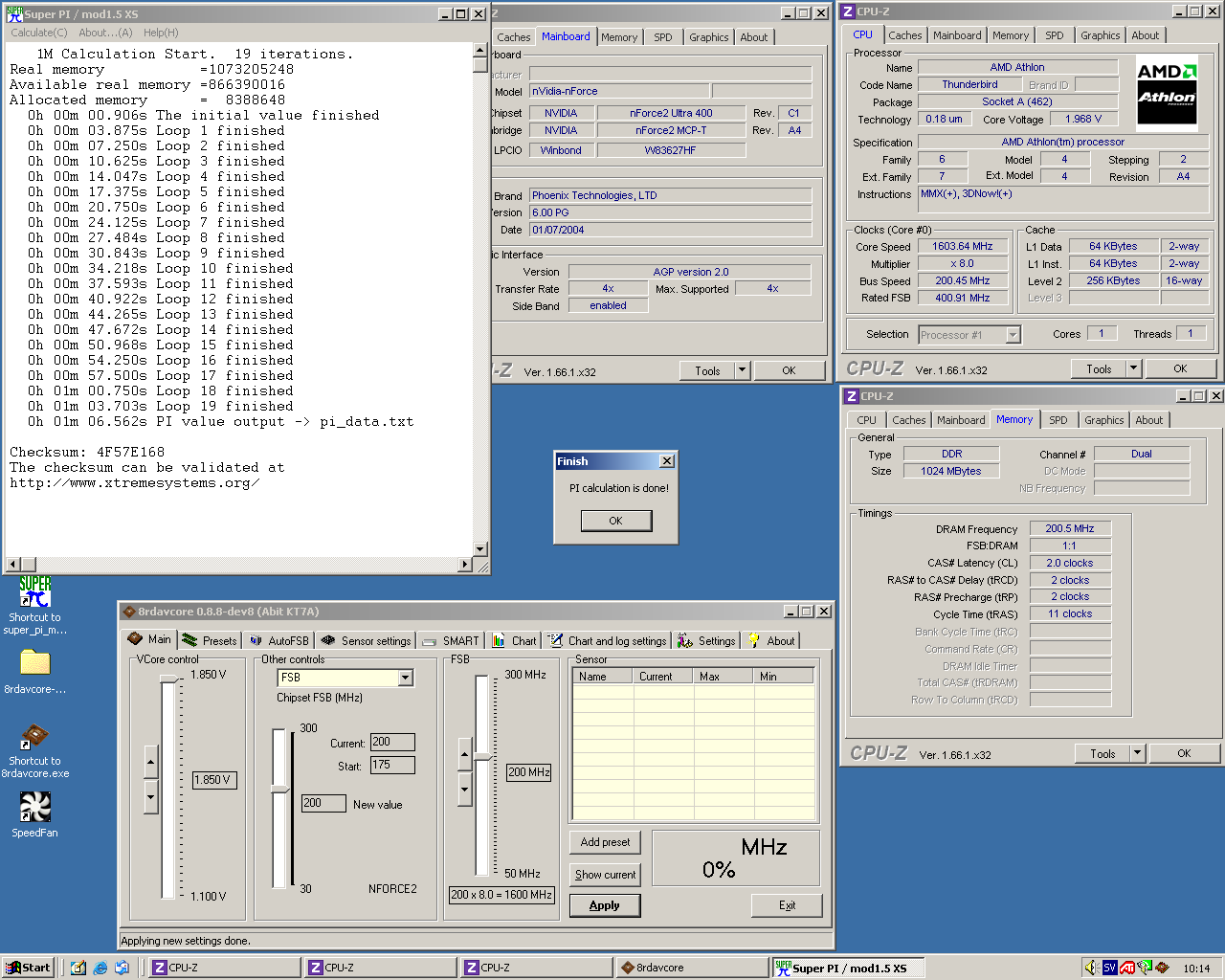
Task: Click the Show current button
Action: tap(606, 875)
